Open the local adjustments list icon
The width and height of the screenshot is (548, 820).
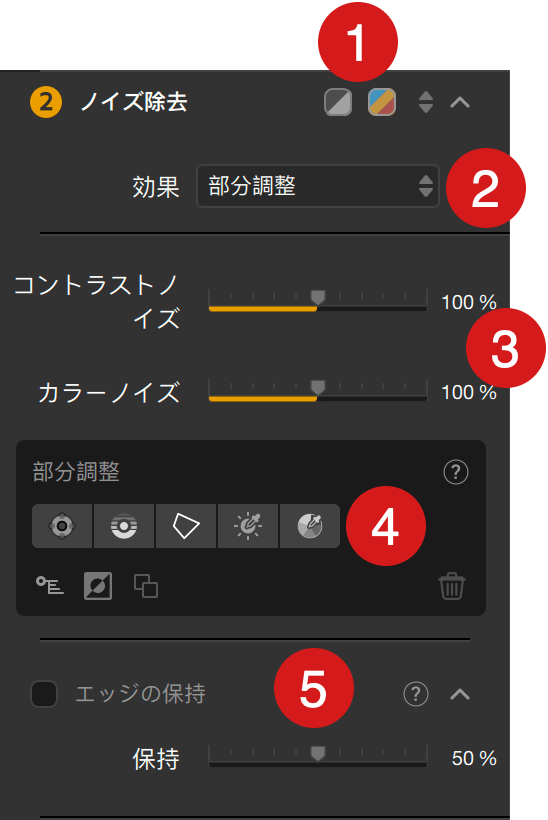(50, 585)
